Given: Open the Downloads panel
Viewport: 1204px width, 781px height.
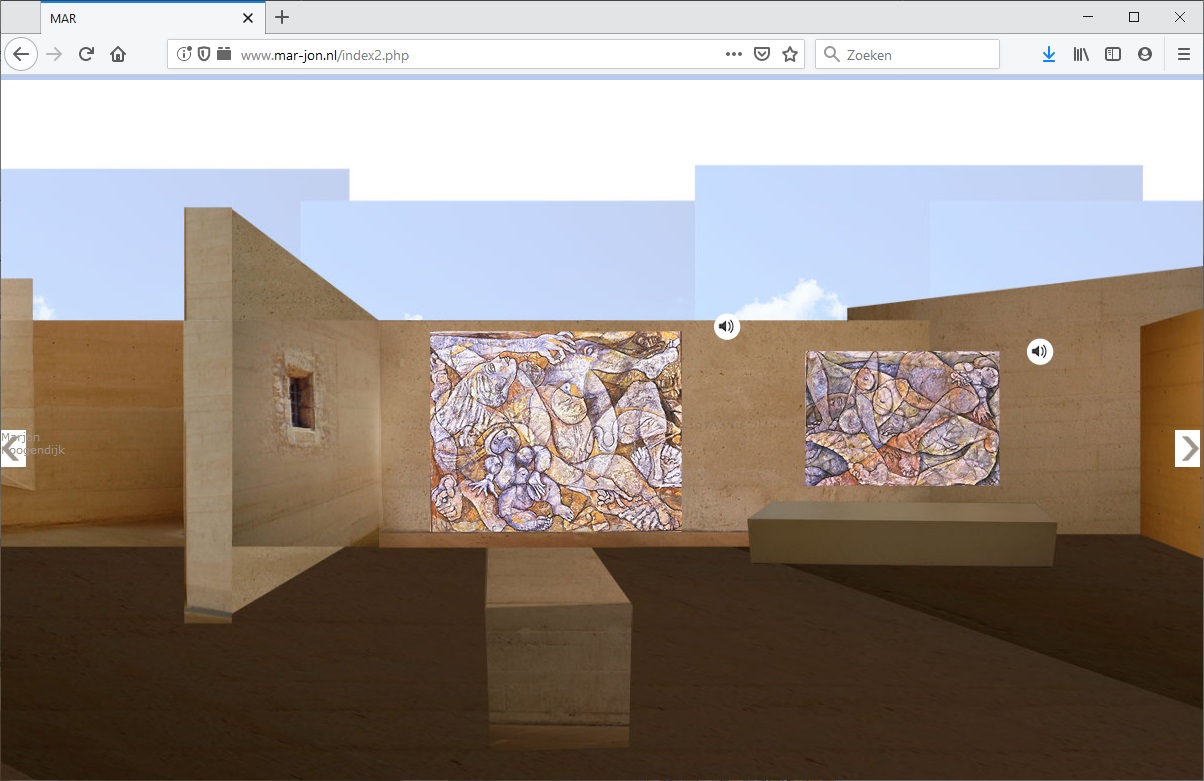Looking at the screenshot, I should 1048,55.
